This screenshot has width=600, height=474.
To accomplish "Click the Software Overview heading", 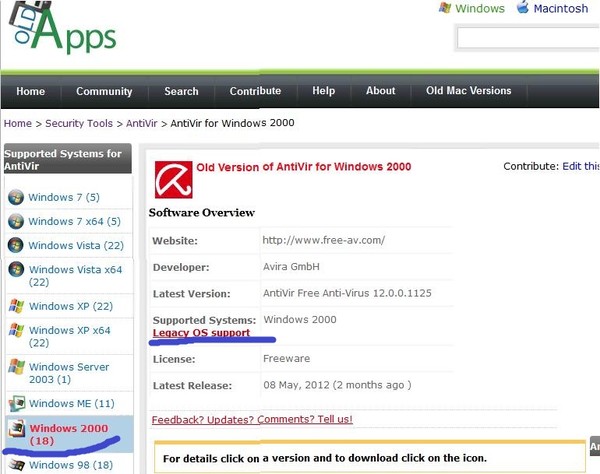I will click(202, 213).
